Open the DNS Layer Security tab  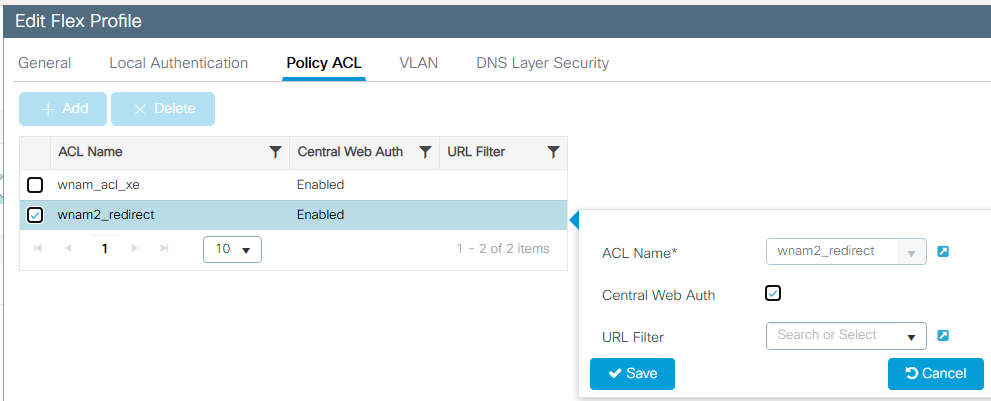pyautogui.click(x=542, y=63)
